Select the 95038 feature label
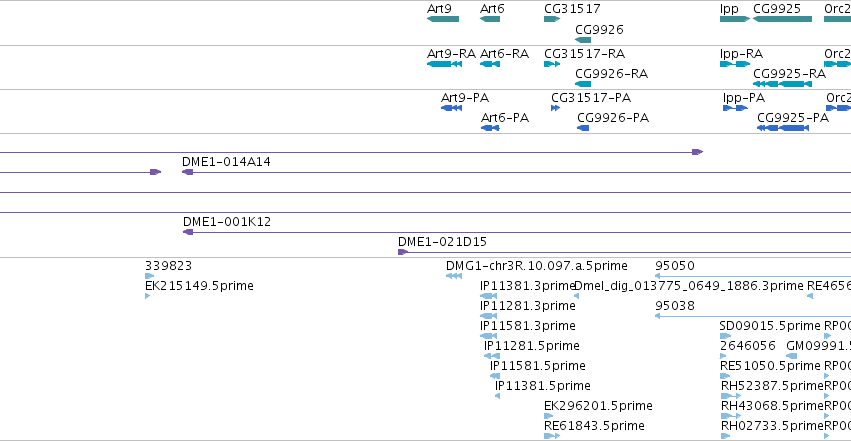 pyautogui.click(x=675, y=306)
